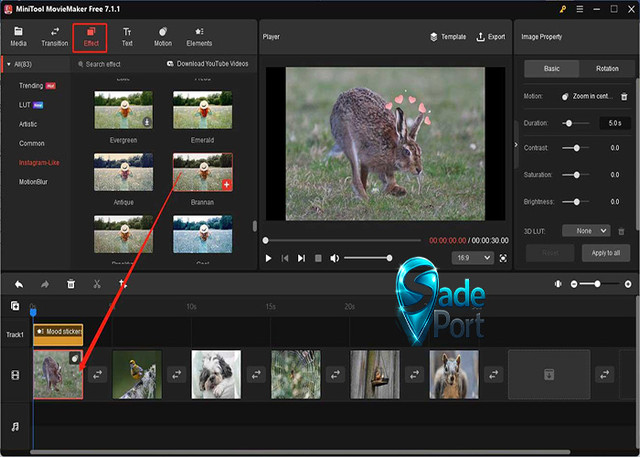
Task: Undo the last action
Action: coord(19,284)
